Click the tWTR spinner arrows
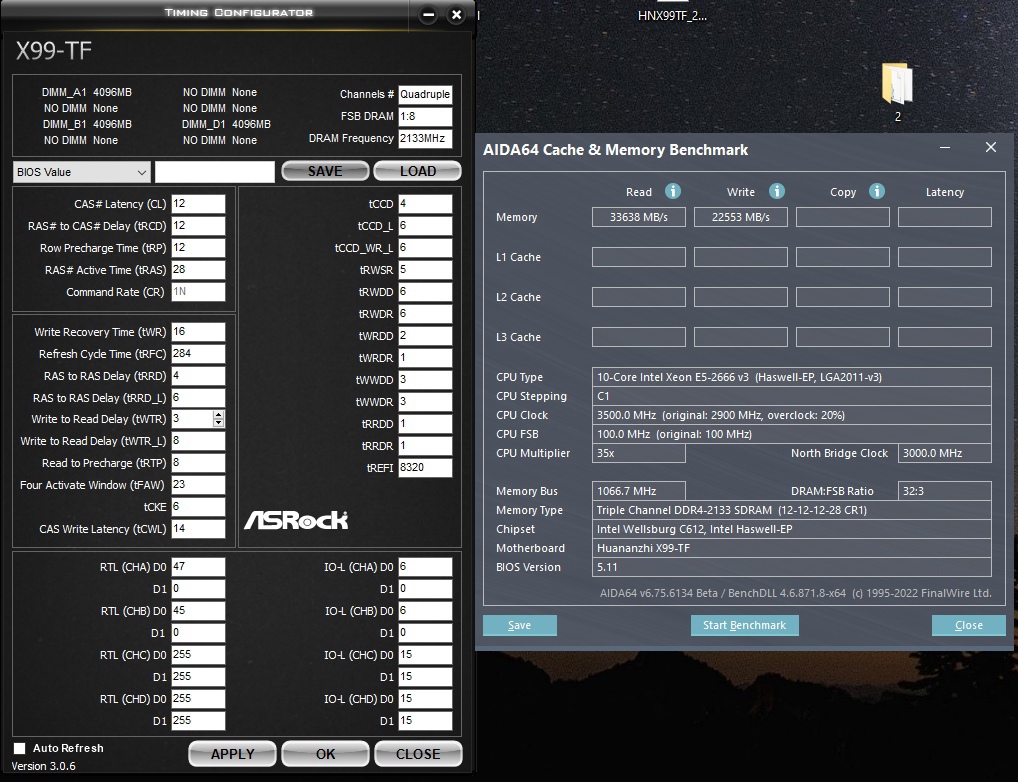The width and height of the screenshot is (1018, 782). [x=218, y=419]
